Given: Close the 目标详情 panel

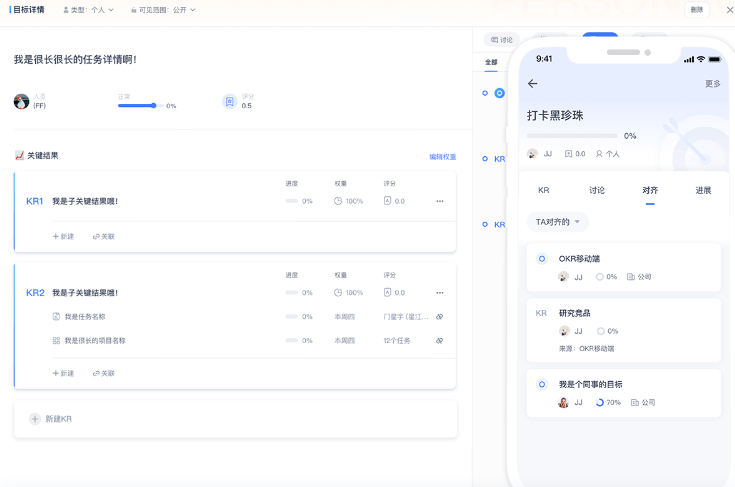Looking at the screenshot, I should (729, 9).
